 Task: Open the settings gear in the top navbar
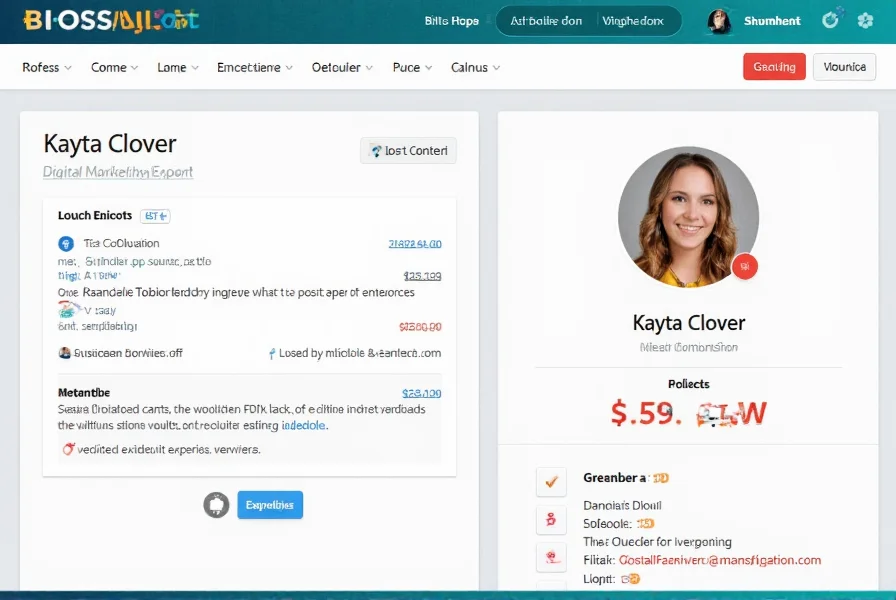coord(866,19)
